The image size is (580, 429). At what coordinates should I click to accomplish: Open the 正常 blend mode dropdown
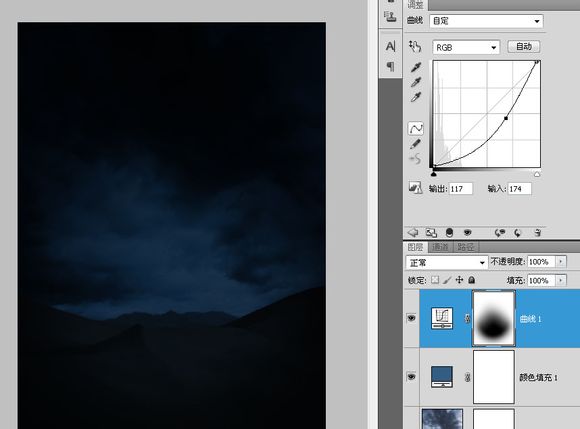[x=446, y=263]
